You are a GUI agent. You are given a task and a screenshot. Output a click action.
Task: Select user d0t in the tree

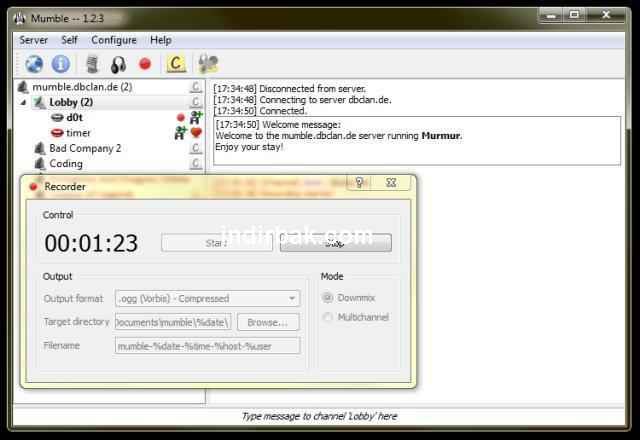[74, 118]
